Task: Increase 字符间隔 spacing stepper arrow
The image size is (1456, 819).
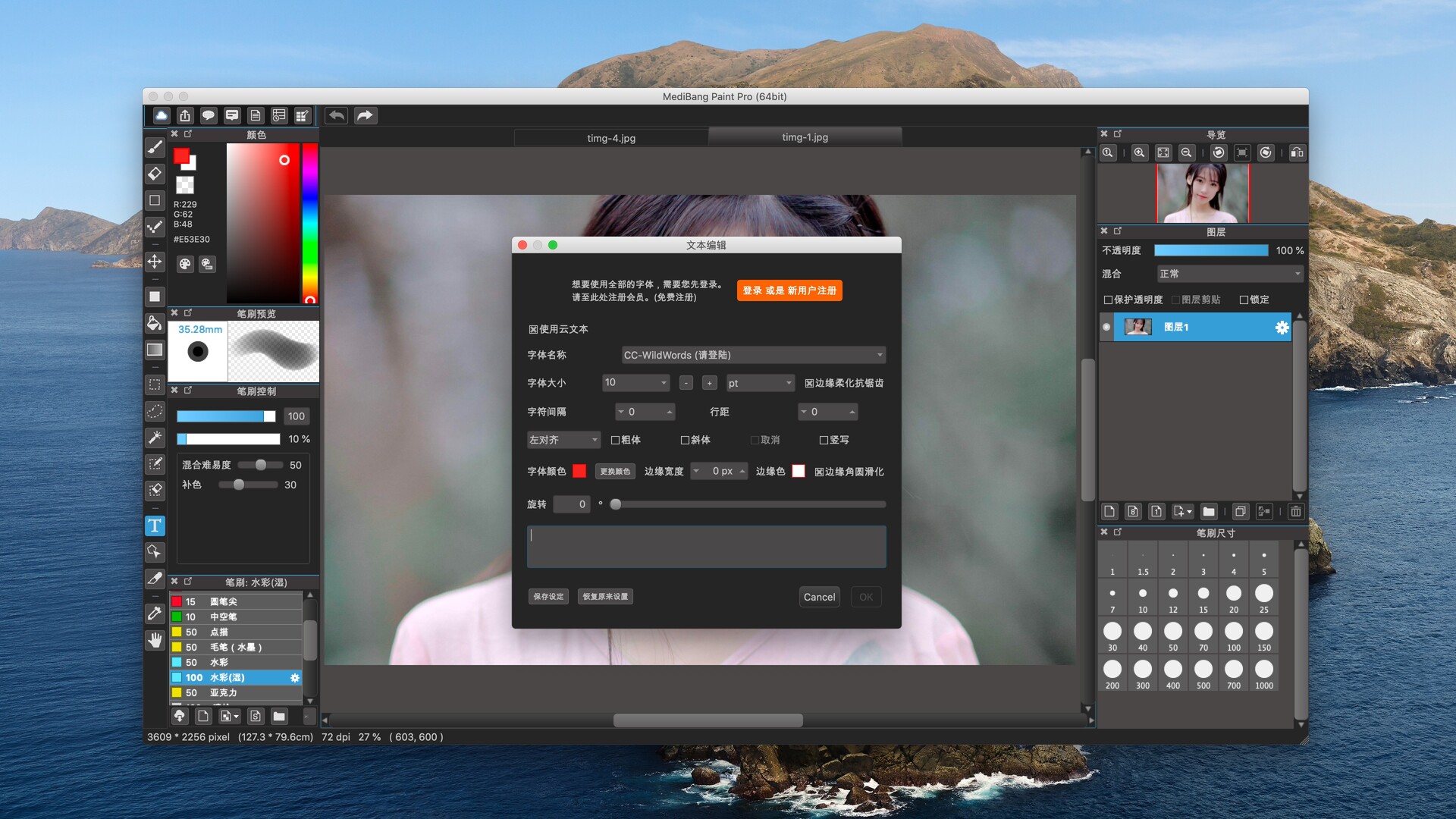Action: pos(669,412)
